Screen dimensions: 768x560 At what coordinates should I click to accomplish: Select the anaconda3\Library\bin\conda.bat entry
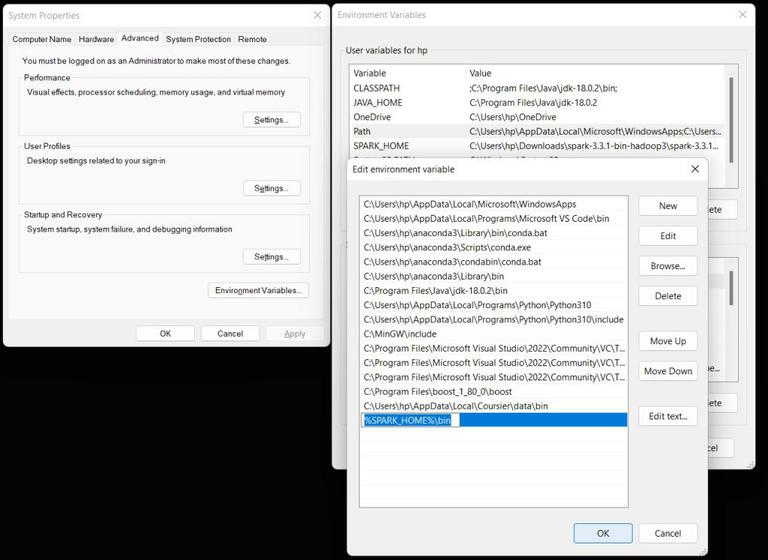[x=494, y=233]
